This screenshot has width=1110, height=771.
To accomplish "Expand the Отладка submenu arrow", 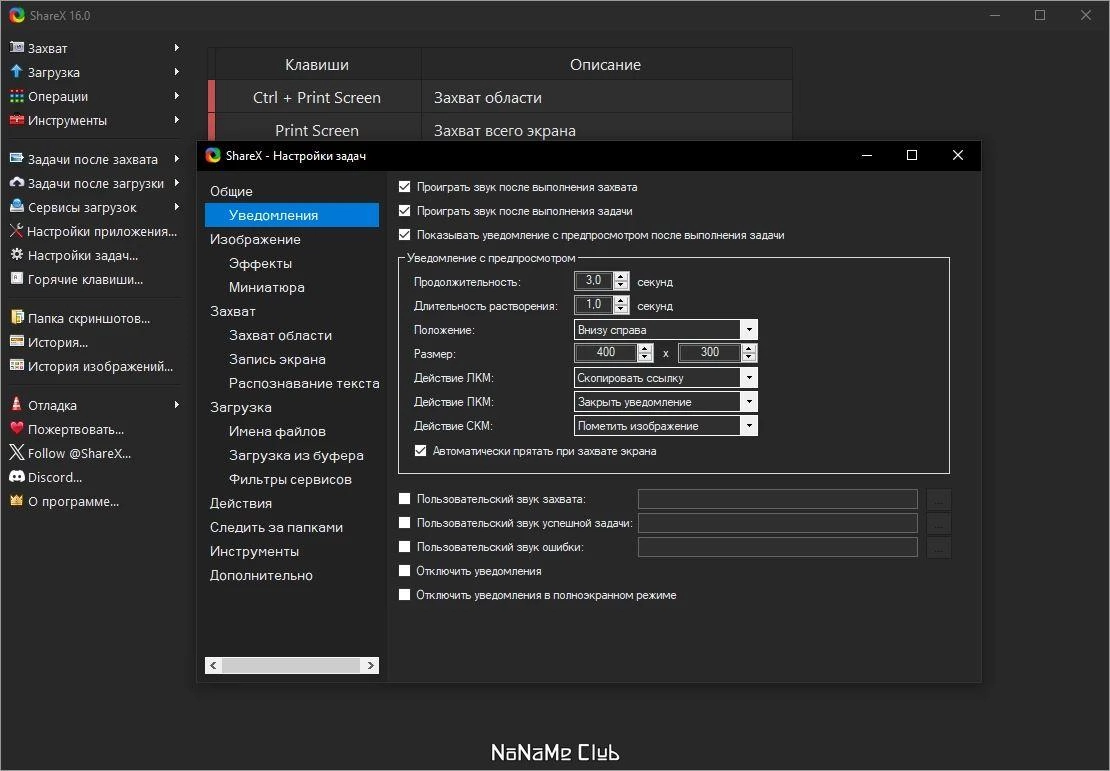I will (x=177, y=405).
